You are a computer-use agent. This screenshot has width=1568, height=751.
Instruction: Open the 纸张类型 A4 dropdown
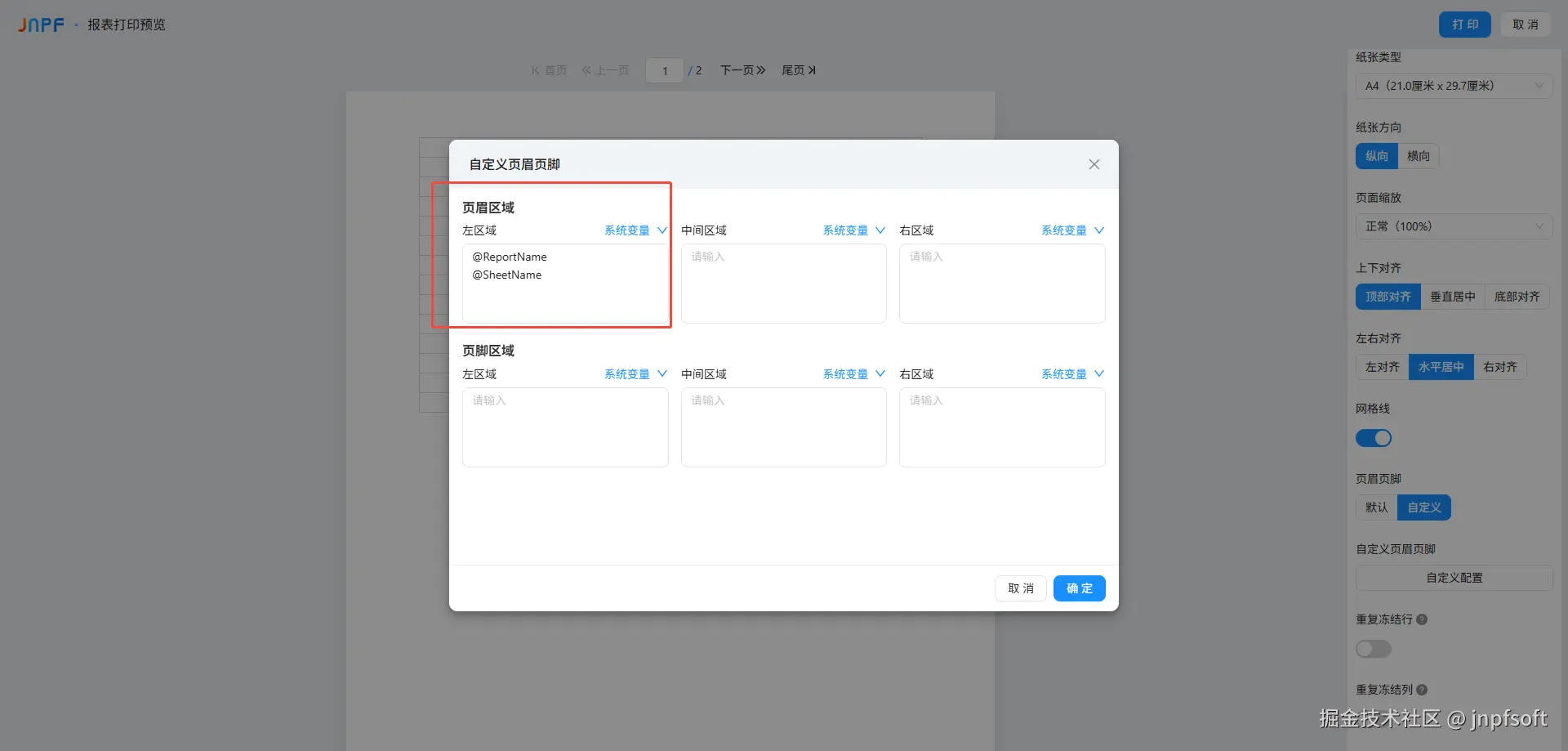click(x=1454, y=86)
